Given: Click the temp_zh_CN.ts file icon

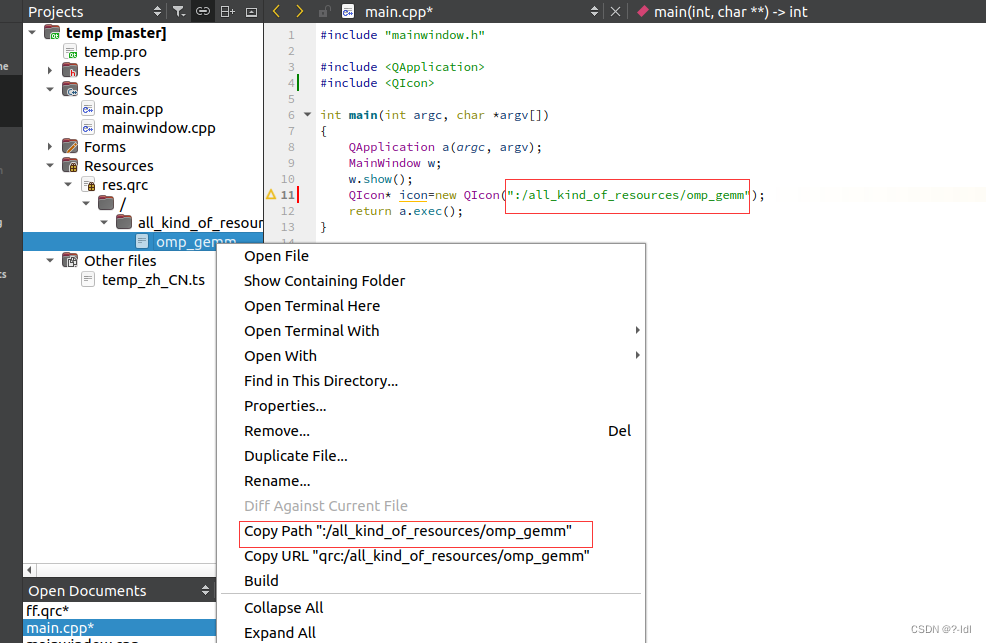Looking at the screenshot, I should coord(88,280).
